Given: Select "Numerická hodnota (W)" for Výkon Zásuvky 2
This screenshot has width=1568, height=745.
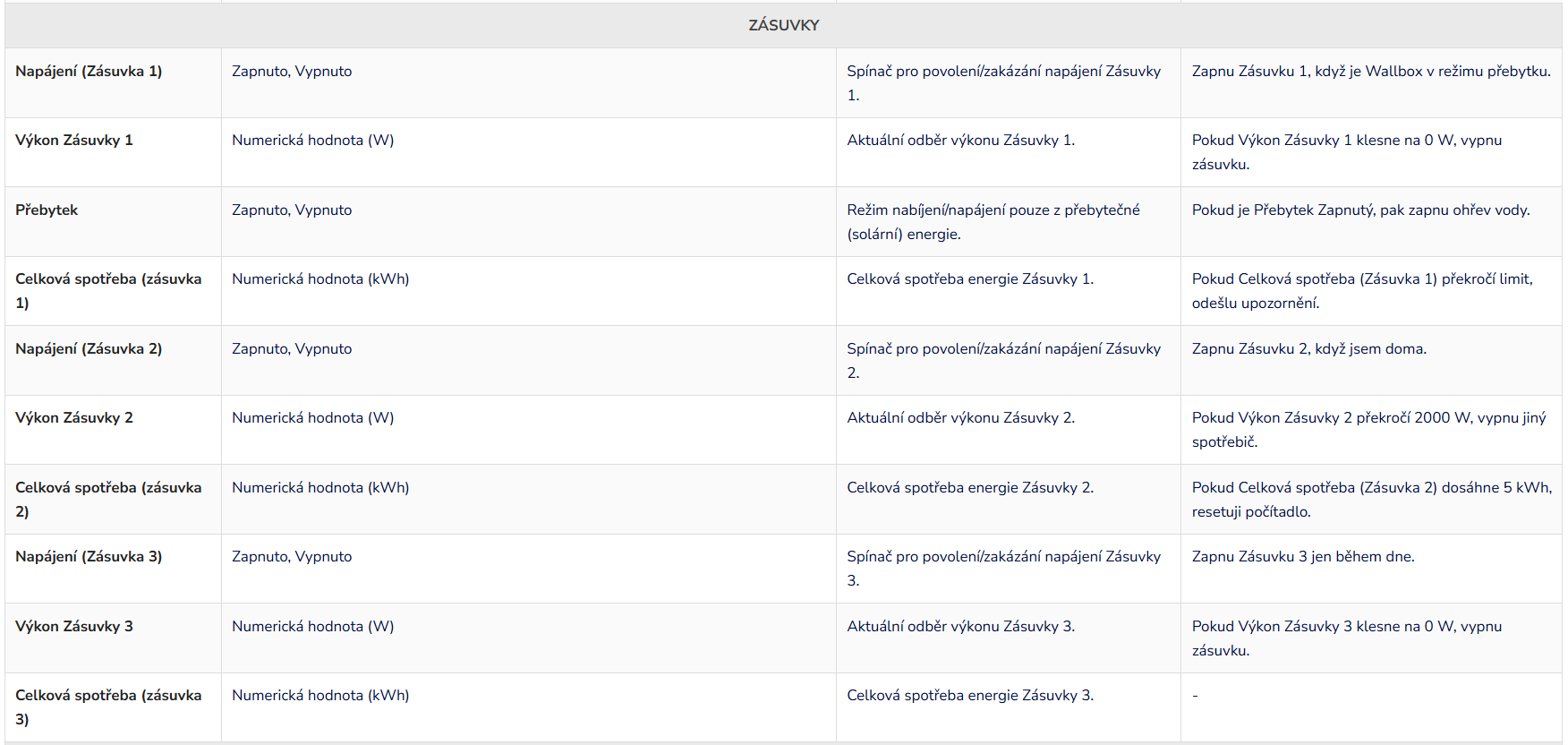Looking at the screenshot, I should (x=312, y=418).
